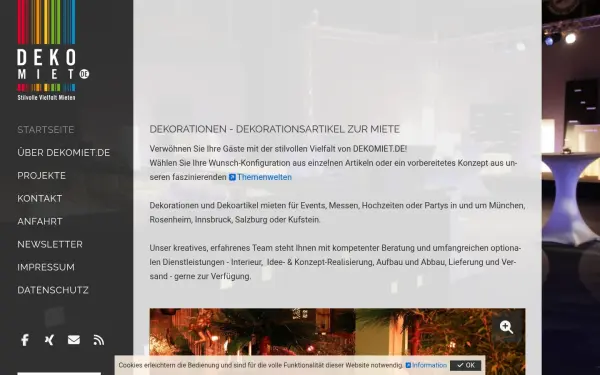Click the decorated venue photo thumbnail
The image size is (600, 375).
coord(337,341)
